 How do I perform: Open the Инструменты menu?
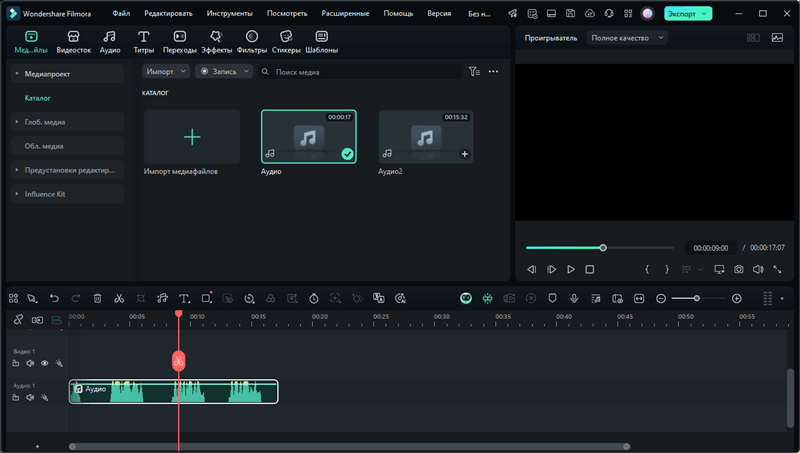[x=229, y=14]
